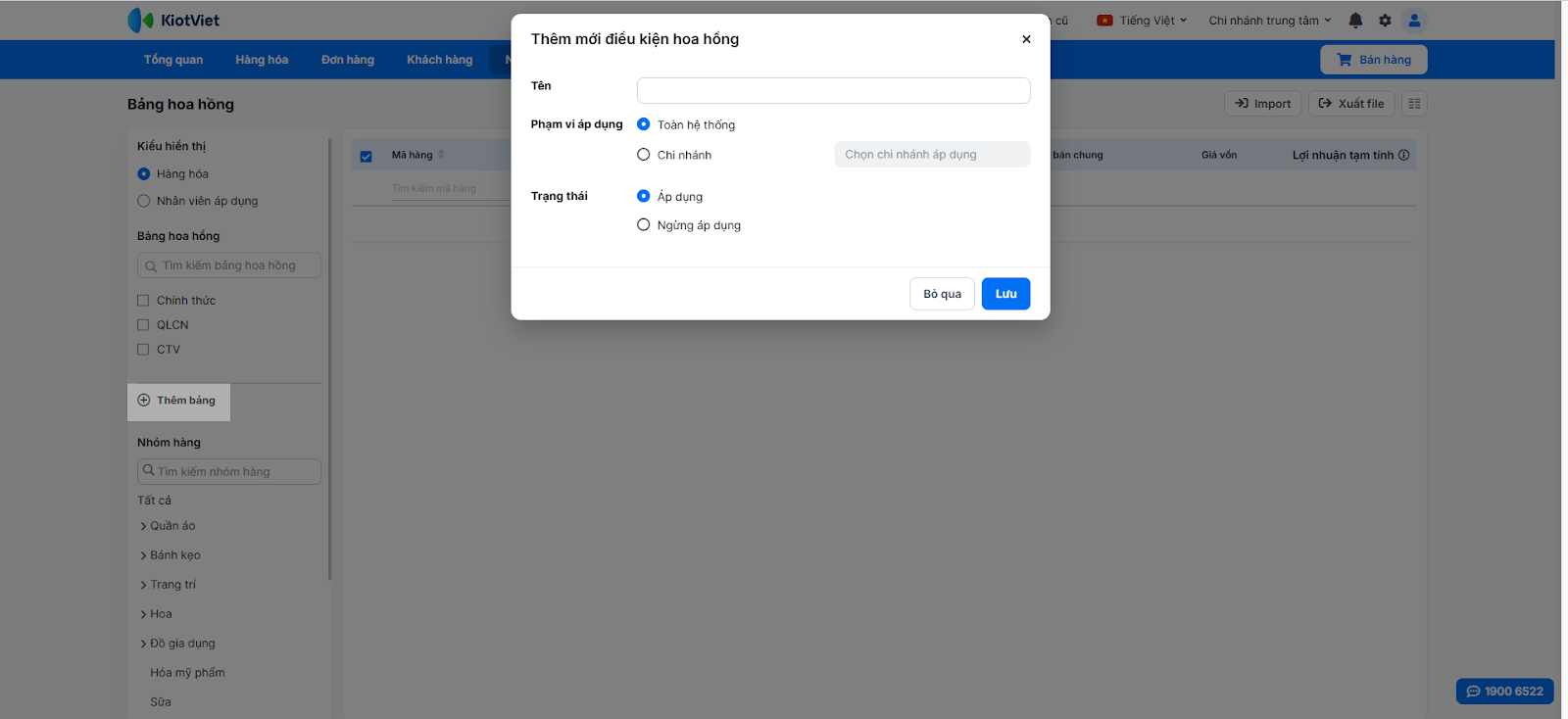Go to the Tổng quan menu

coord(173,60)
